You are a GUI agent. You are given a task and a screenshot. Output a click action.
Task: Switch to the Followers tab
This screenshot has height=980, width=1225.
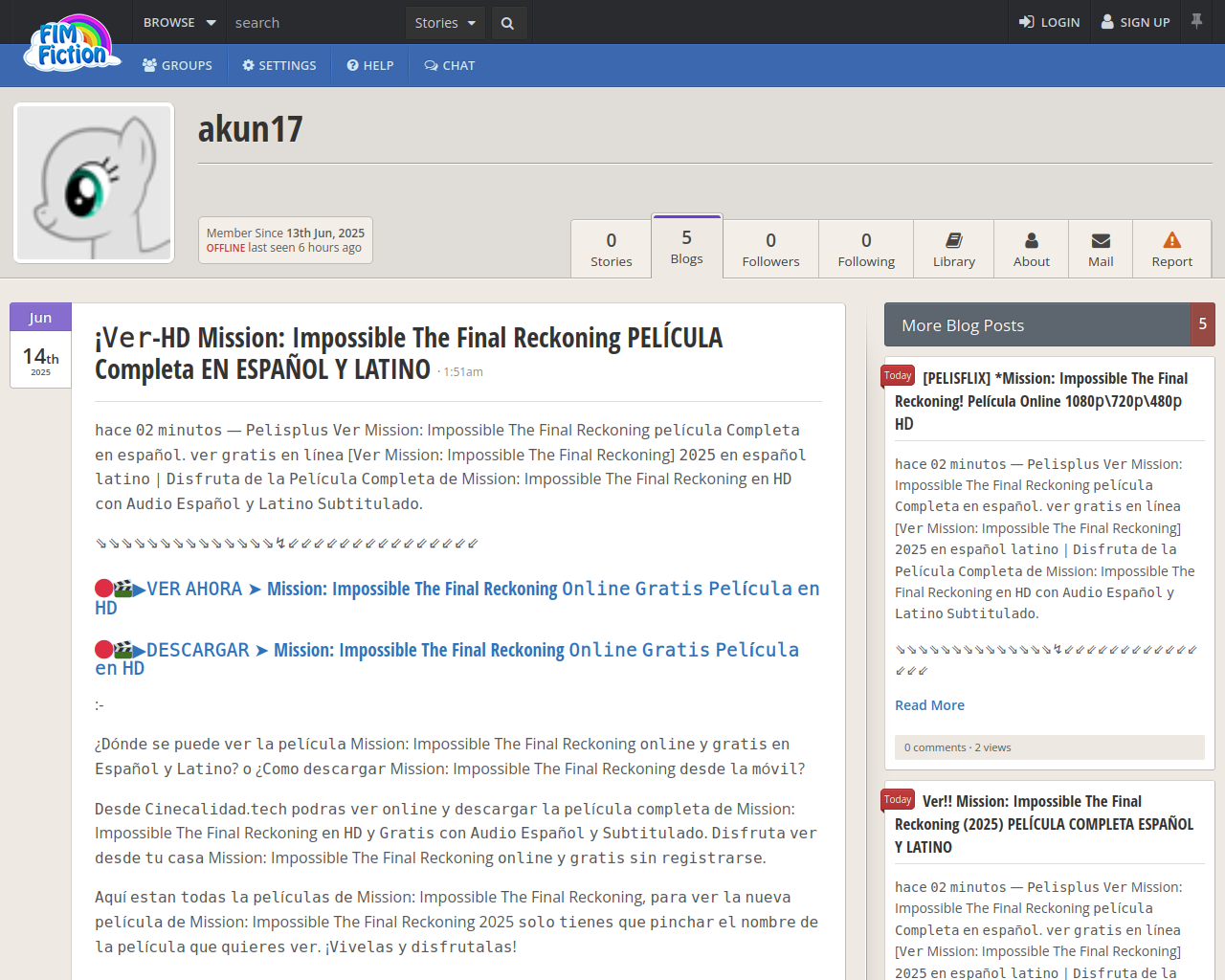coord(770,249)
